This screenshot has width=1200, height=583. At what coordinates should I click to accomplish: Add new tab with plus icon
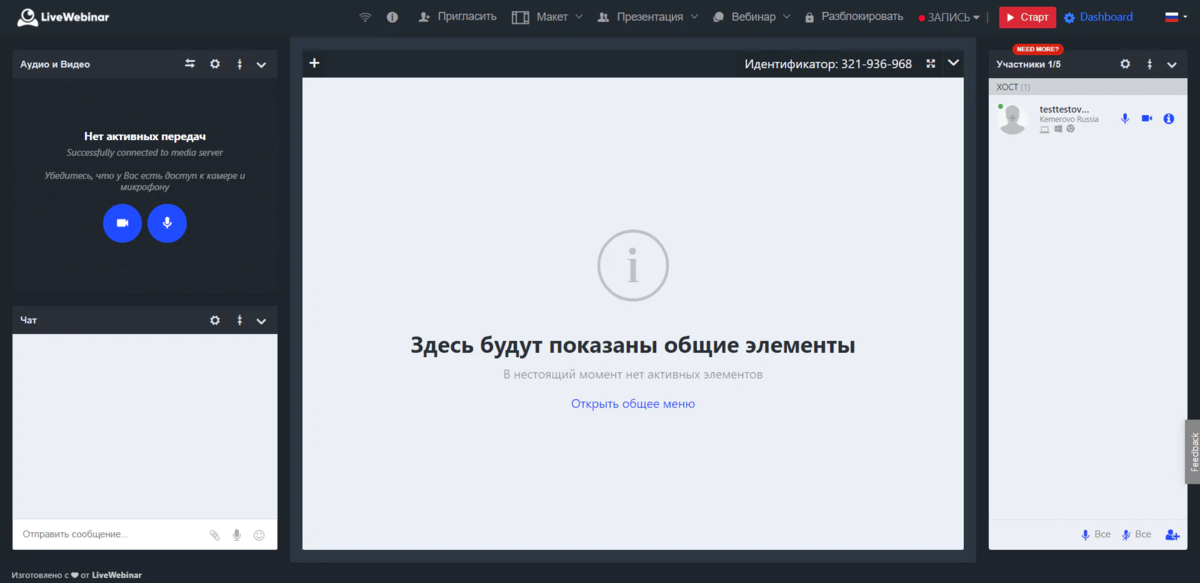point(314,63)
